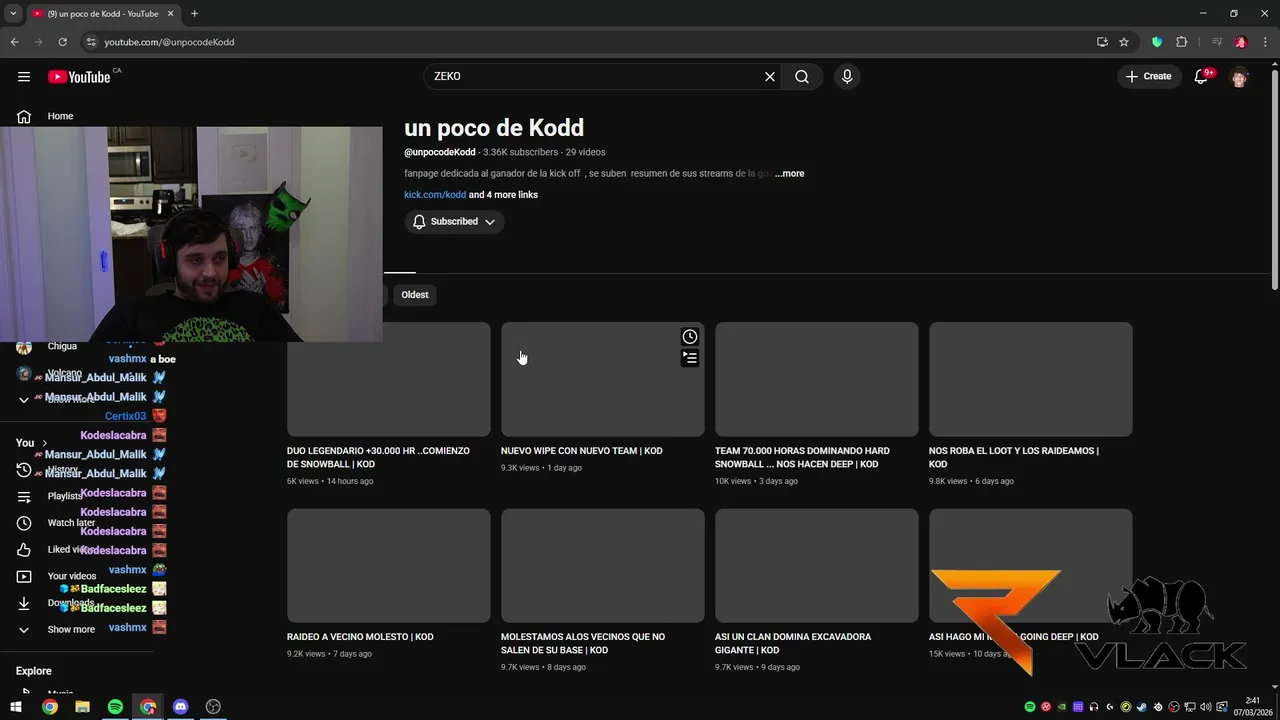Open TEAM 70.000 HORAS DOMINANDO video title
The width and height of the screenshot is (1280, 720).
click(x=802, y=457)
